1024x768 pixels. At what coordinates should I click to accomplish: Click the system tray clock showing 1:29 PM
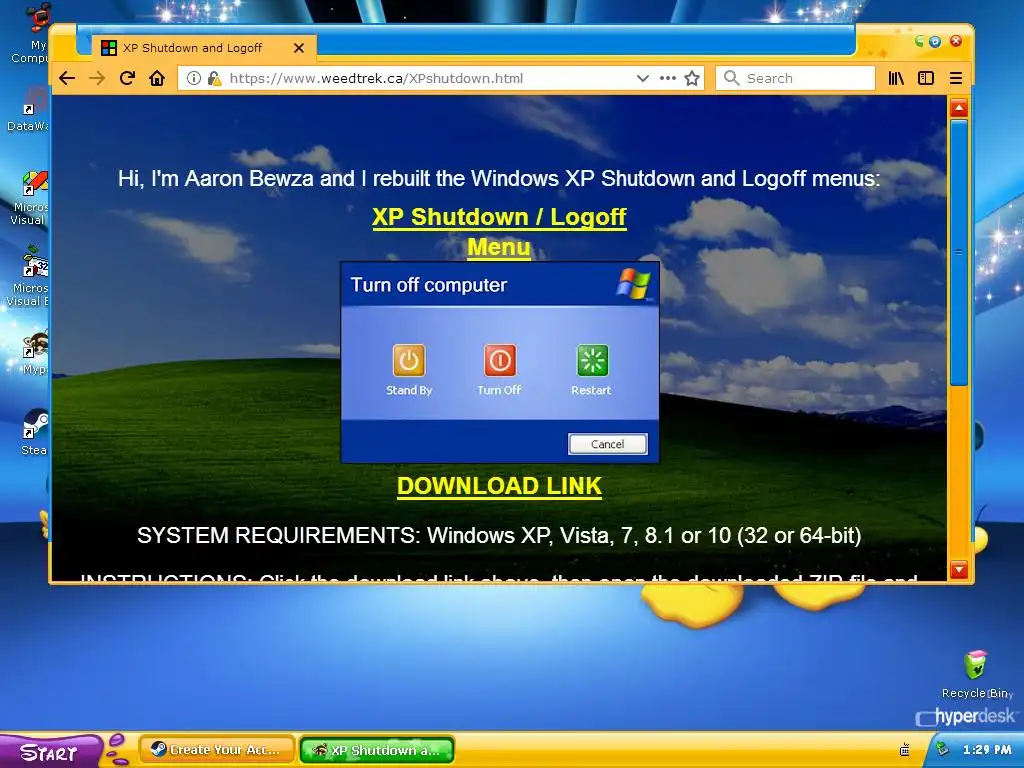(987, 750)
